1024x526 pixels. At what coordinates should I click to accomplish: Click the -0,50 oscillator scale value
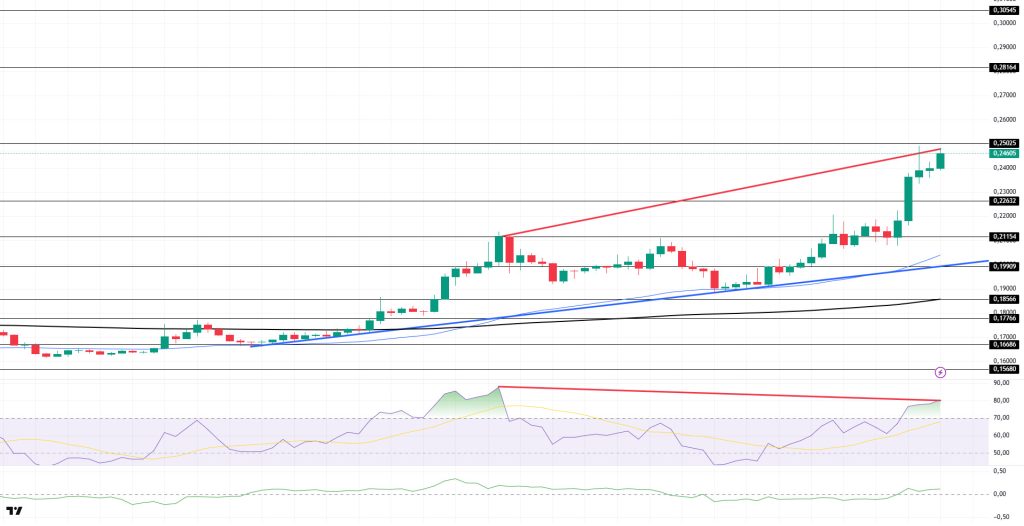pos(1003,517)
